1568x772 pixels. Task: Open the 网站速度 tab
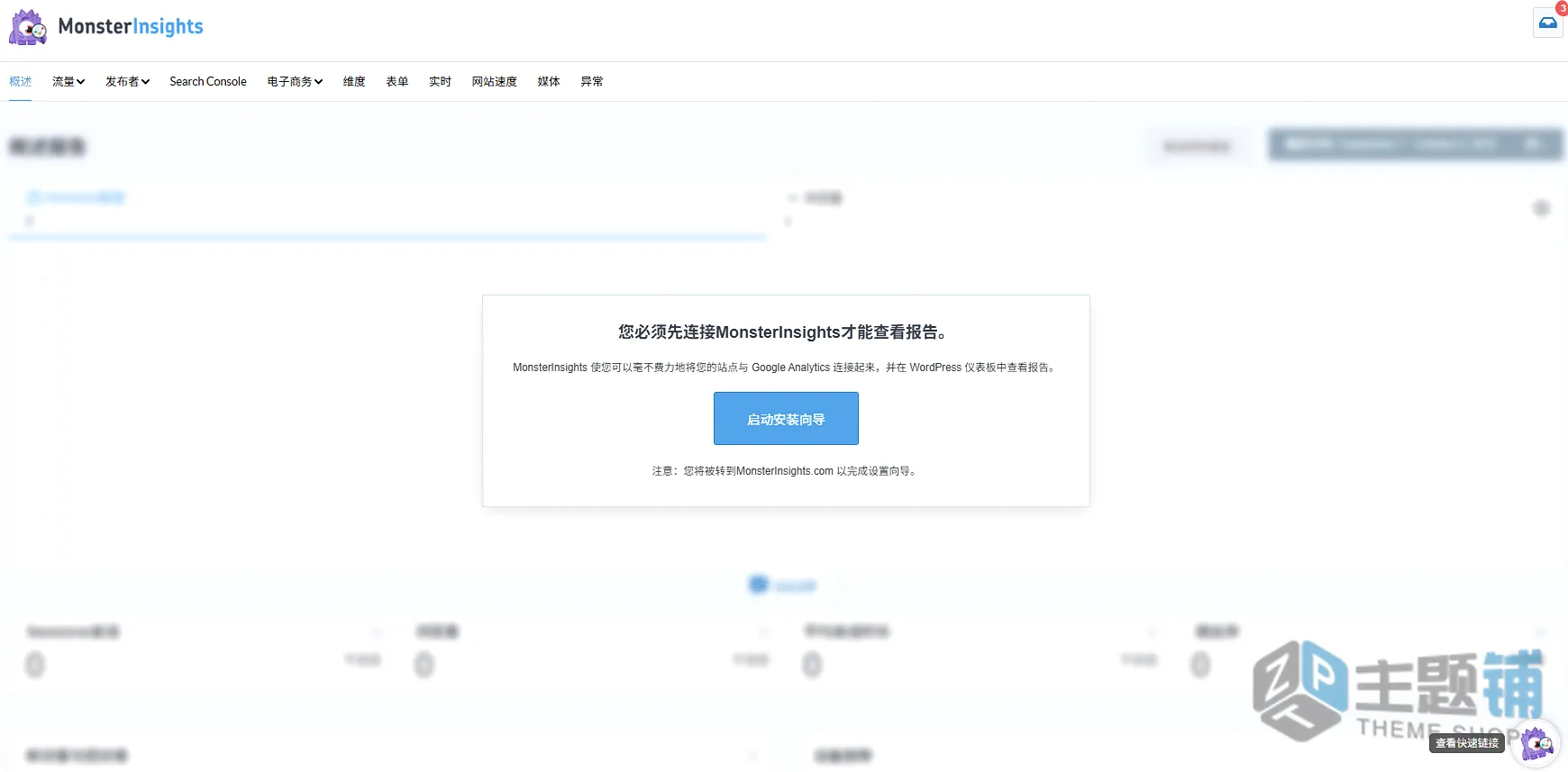pos(495,81)
